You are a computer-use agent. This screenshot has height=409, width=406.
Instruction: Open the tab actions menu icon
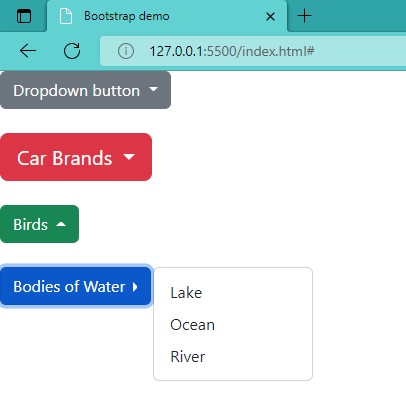(24, 16)
